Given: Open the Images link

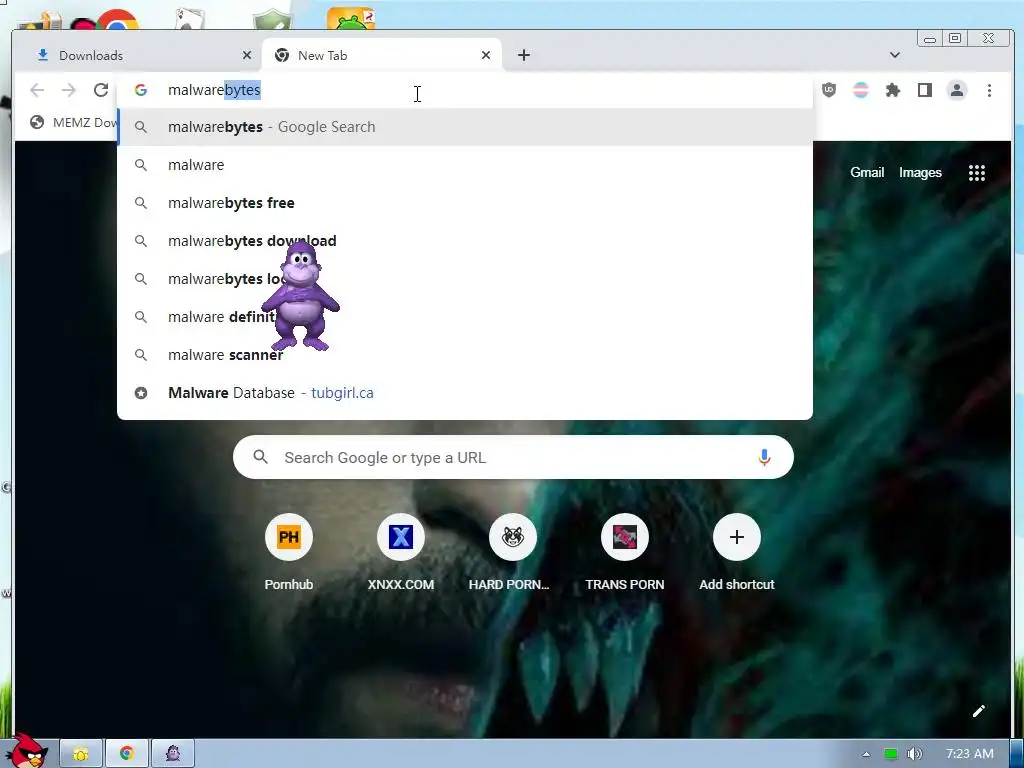Looking at the screenshot, I should [x=920, y=172].
